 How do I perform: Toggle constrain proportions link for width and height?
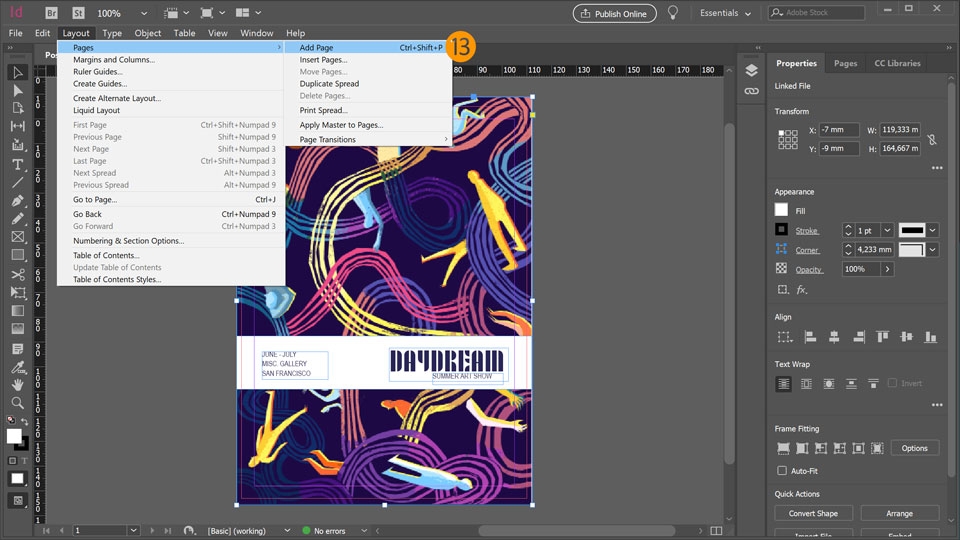click(932, 139)
